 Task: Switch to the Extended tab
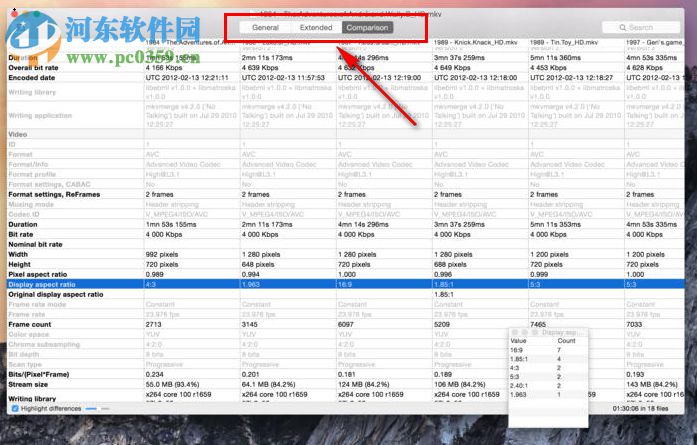click(316, 28)
